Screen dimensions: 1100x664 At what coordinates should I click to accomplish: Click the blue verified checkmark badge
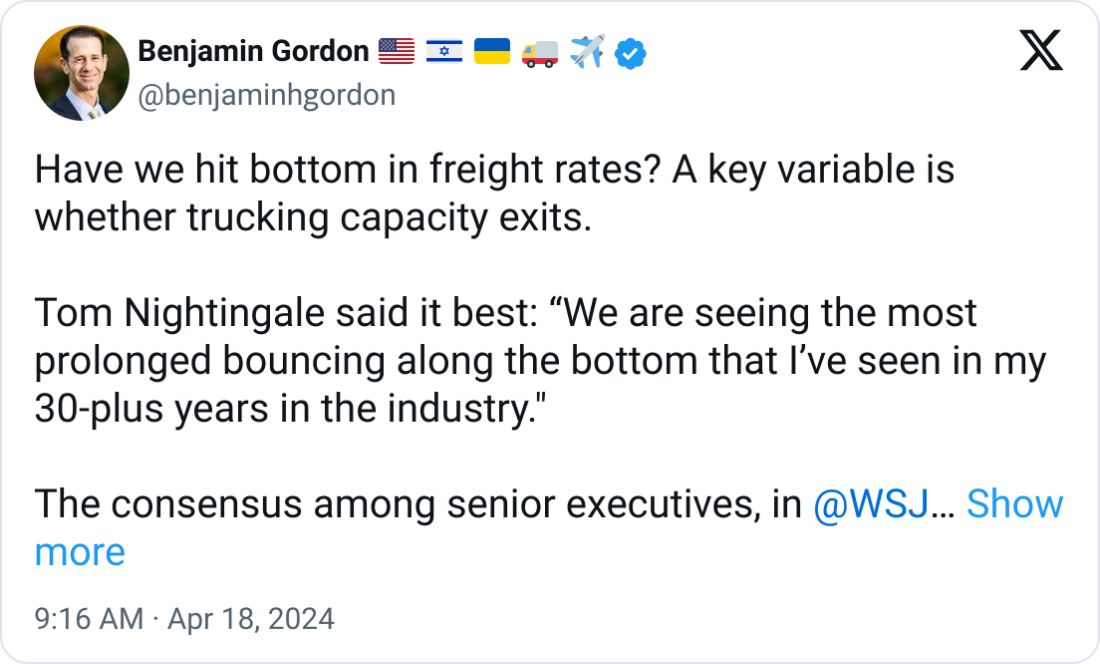tap(630, 53)
